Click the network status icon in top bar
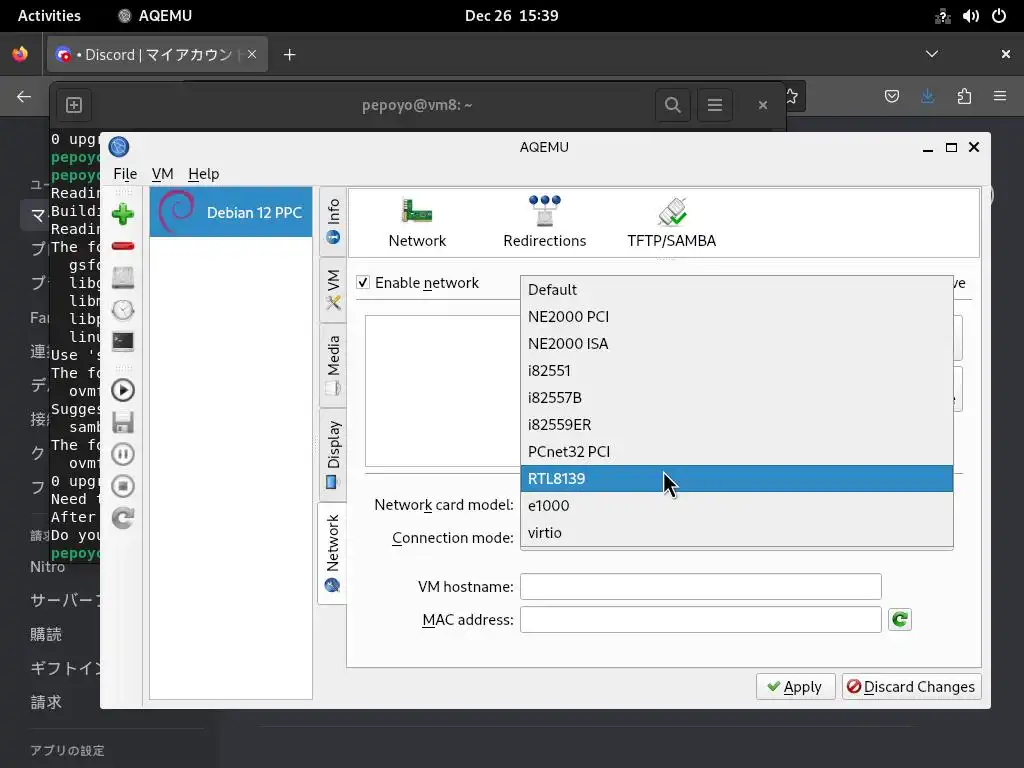Screen dimensions: 1024x768 942,16
